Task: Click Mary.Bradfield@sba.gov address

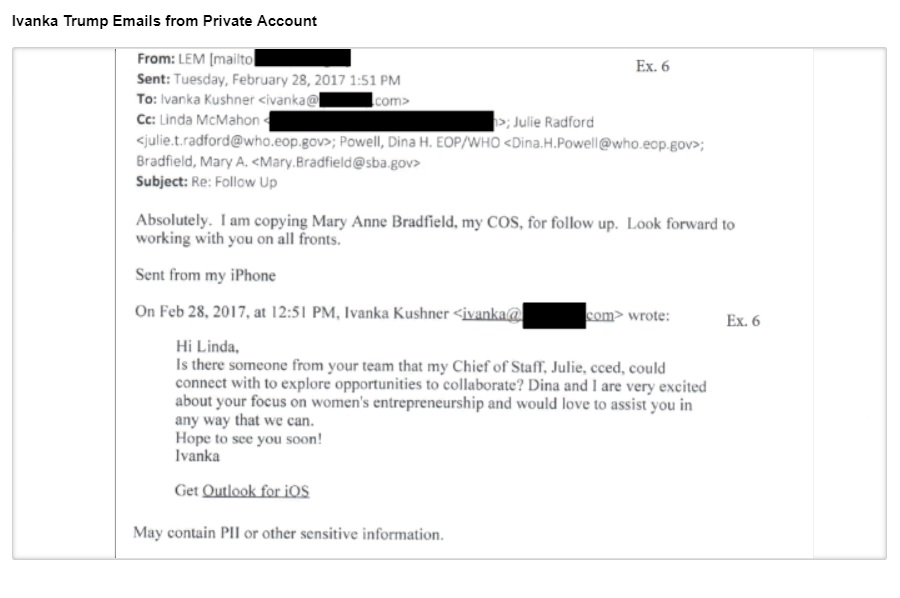Action: (336, 163)
